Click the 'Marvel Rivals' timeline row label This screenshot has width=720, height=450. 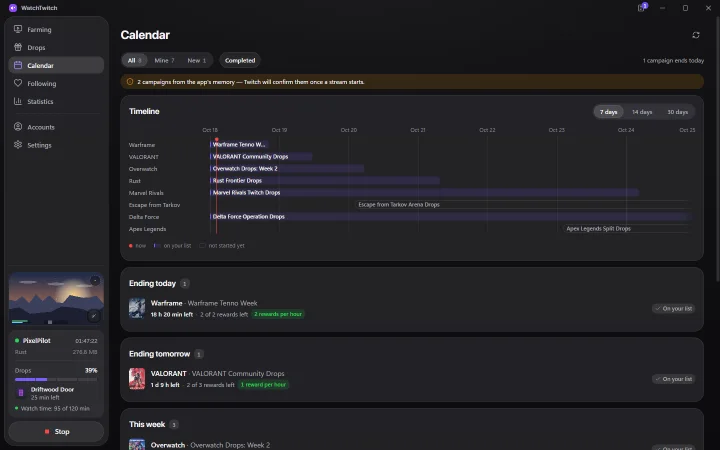coord(146,193)
